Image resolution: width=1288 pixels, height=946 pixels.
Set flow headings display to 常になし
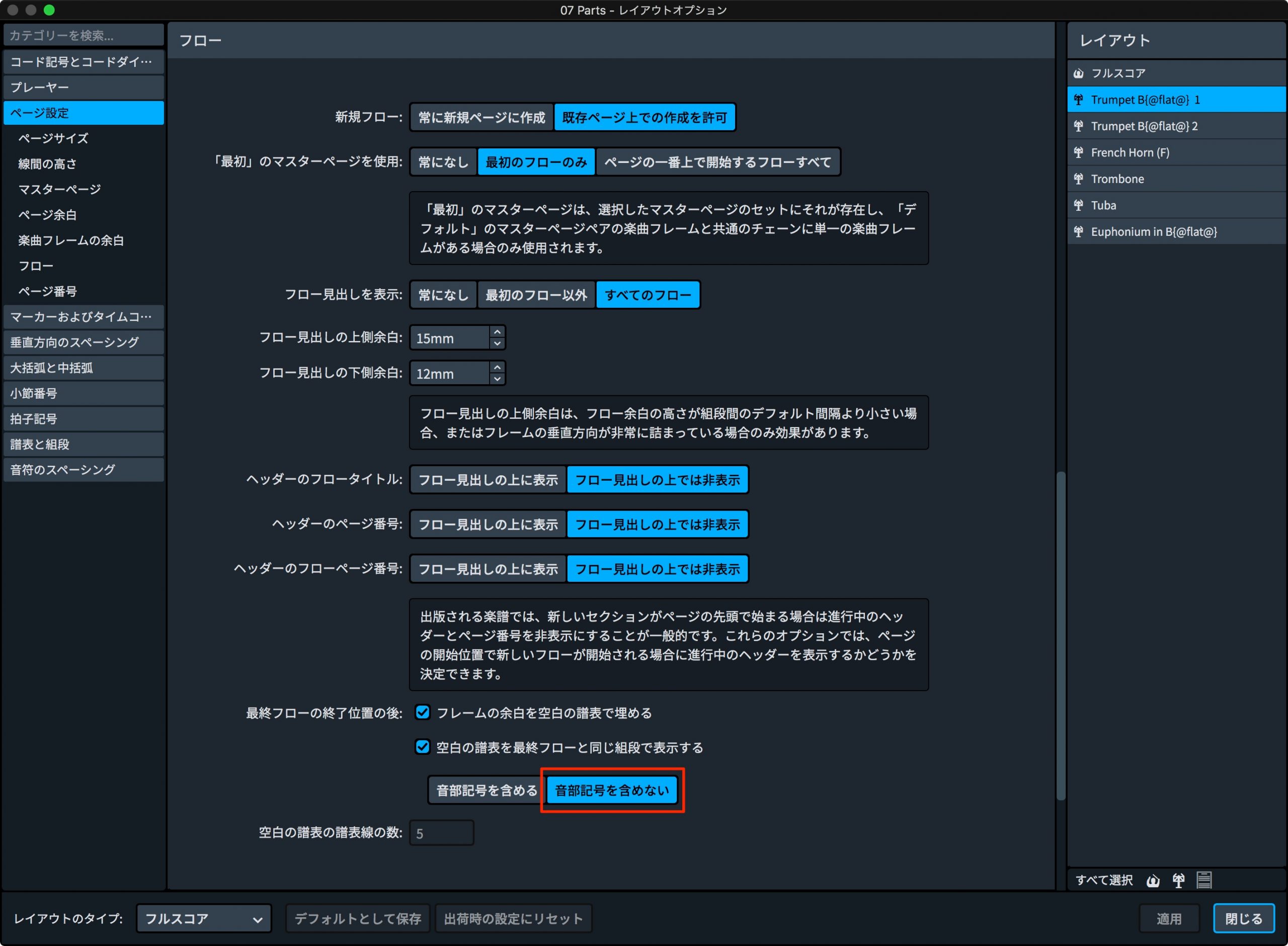point(443,295)
